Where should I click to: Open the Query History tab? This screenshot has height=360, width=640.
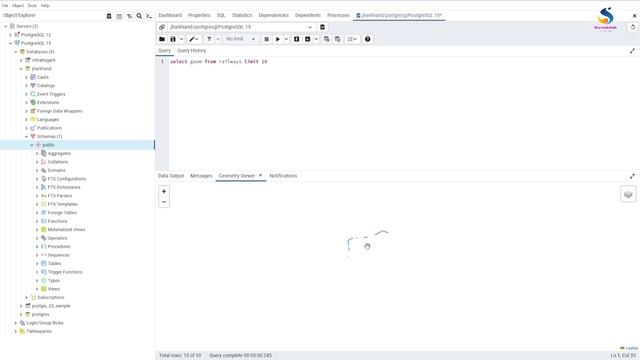(x=191, y=51)
